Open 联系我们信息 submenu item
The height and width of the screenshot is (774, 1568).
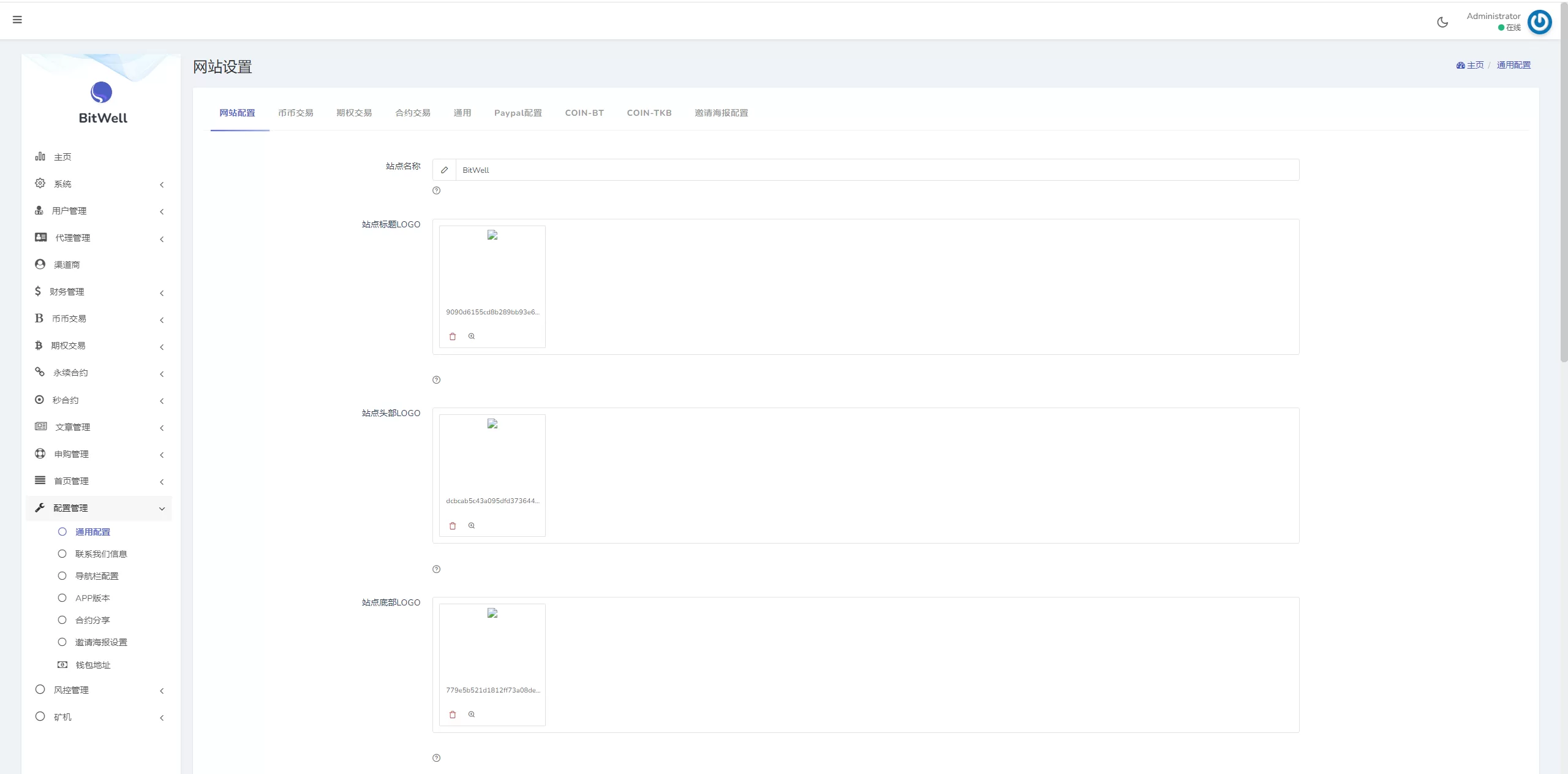tap(101, 554)
